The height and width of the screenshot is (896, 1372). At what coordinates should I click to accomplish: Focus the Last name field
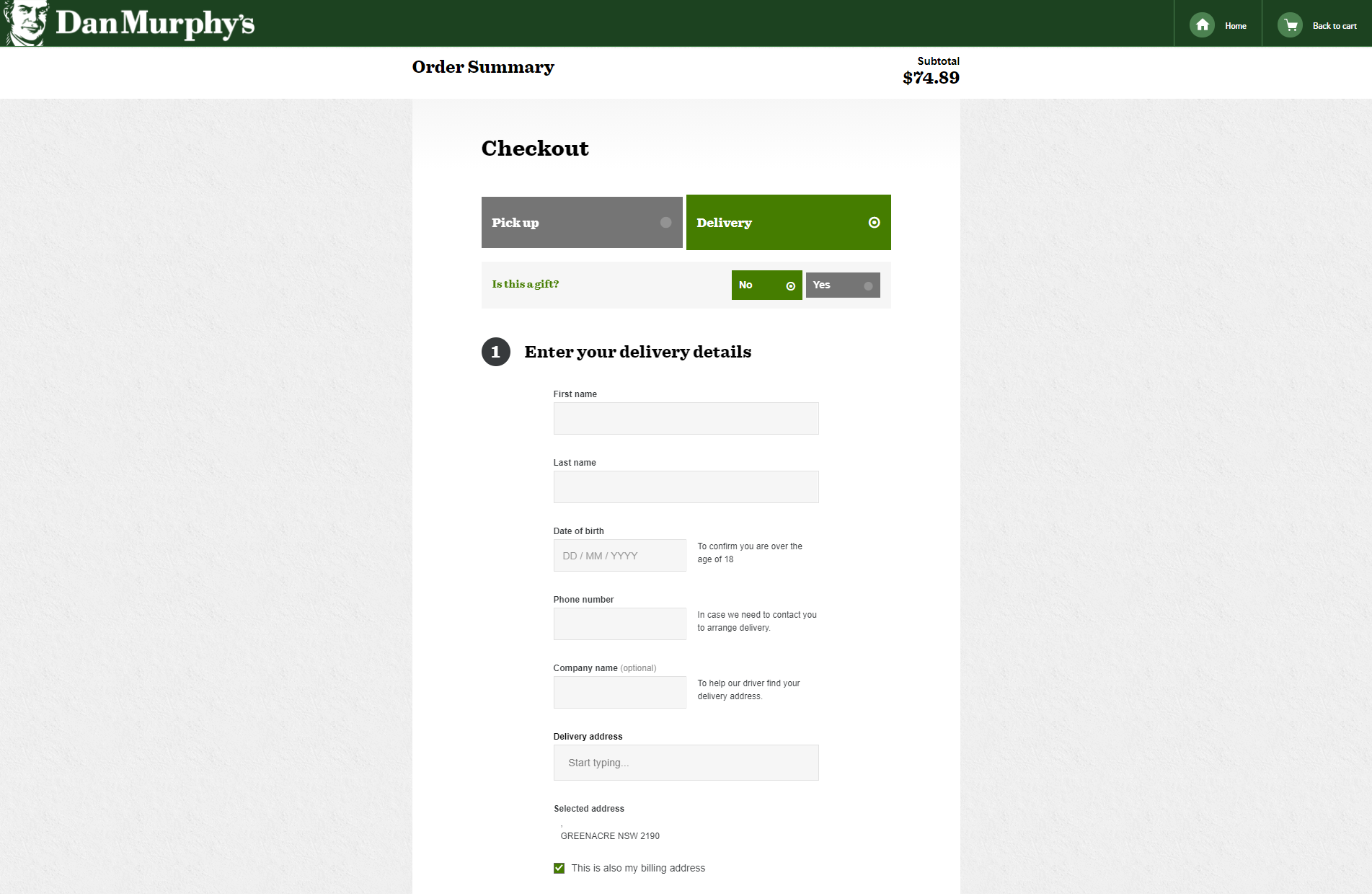[686, 487]
